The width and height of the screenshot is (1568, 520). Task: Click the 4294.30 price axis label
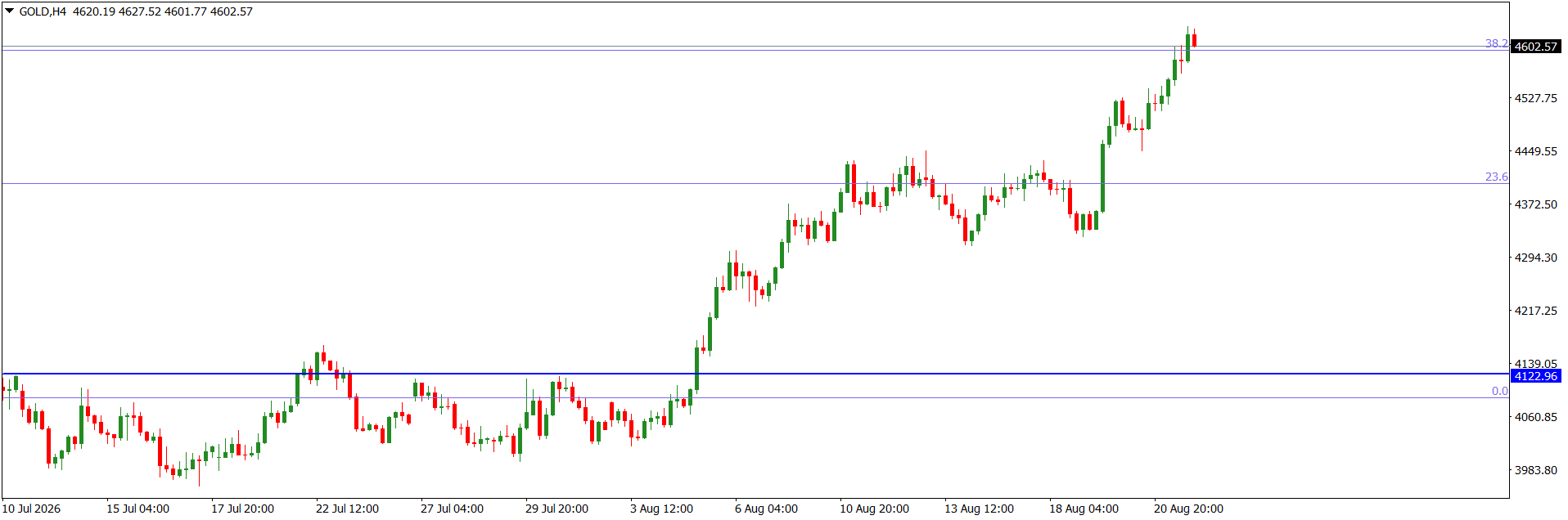point(1536,258)
